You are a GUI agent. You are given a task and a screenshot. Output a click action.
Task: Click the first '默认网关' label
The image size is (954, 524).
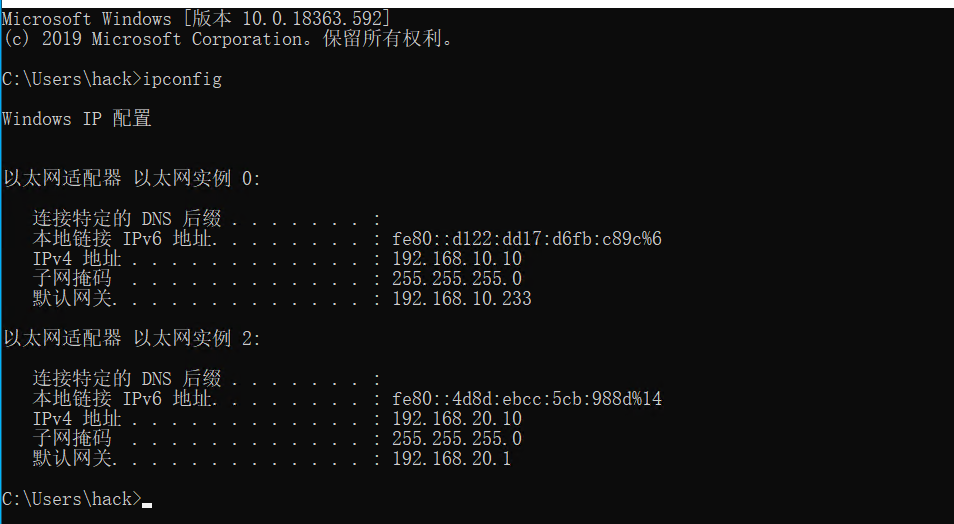point(72,298)
